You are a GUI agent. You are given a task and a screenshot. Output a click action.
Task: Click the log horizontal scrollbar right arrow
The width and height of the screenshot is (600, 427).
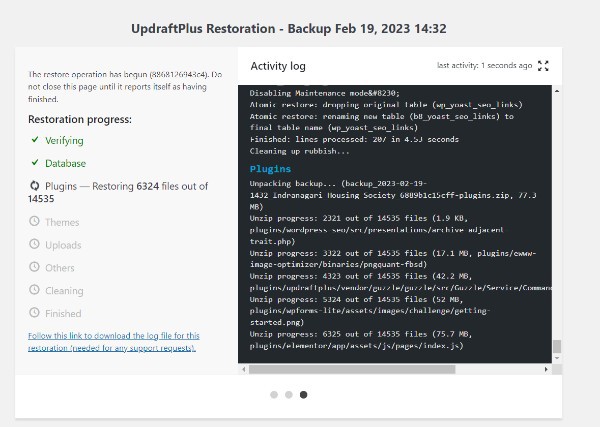pos(546,369)
